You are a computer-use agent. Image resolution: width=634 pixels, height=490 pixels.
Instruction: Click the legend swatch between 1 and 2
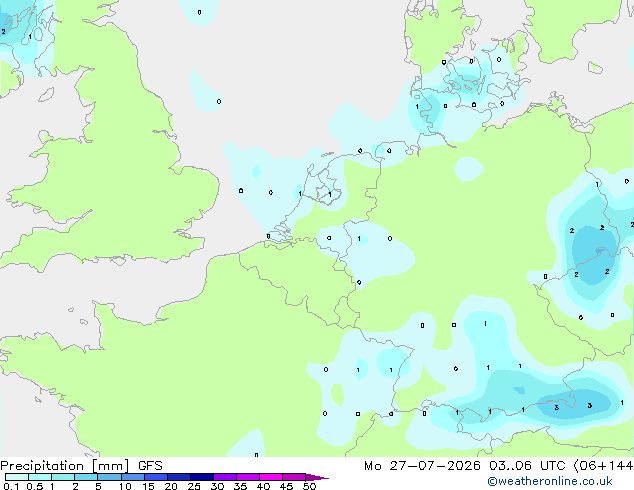click(63, 477)
